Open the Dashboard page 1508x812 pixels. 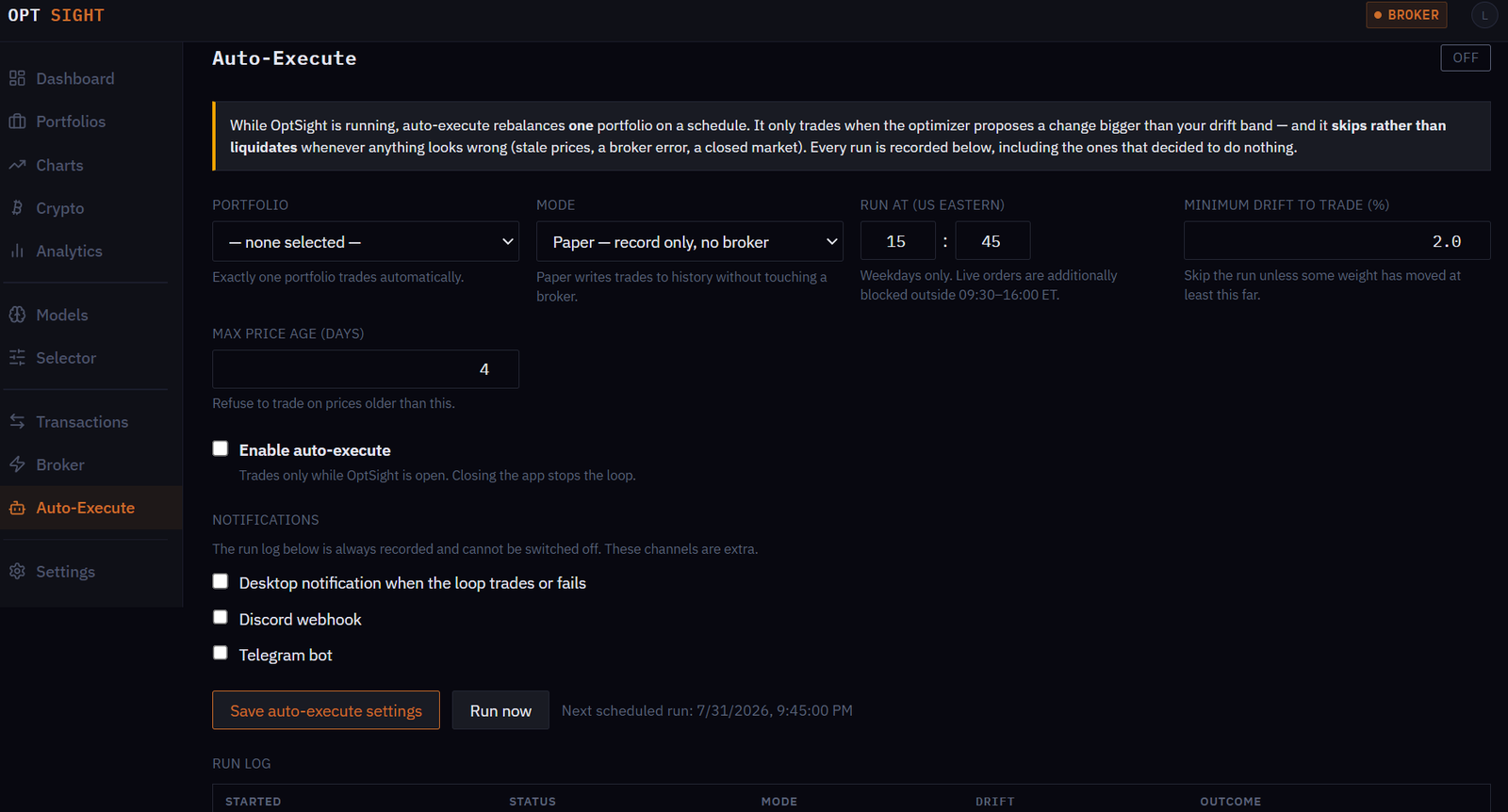91,78
